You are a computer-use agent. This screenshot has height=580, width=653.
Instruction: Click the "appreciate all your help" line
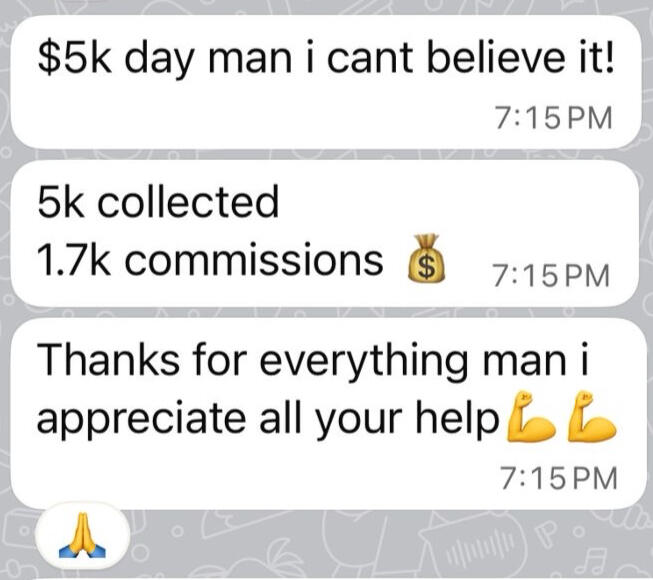click(x=268, y=419)
